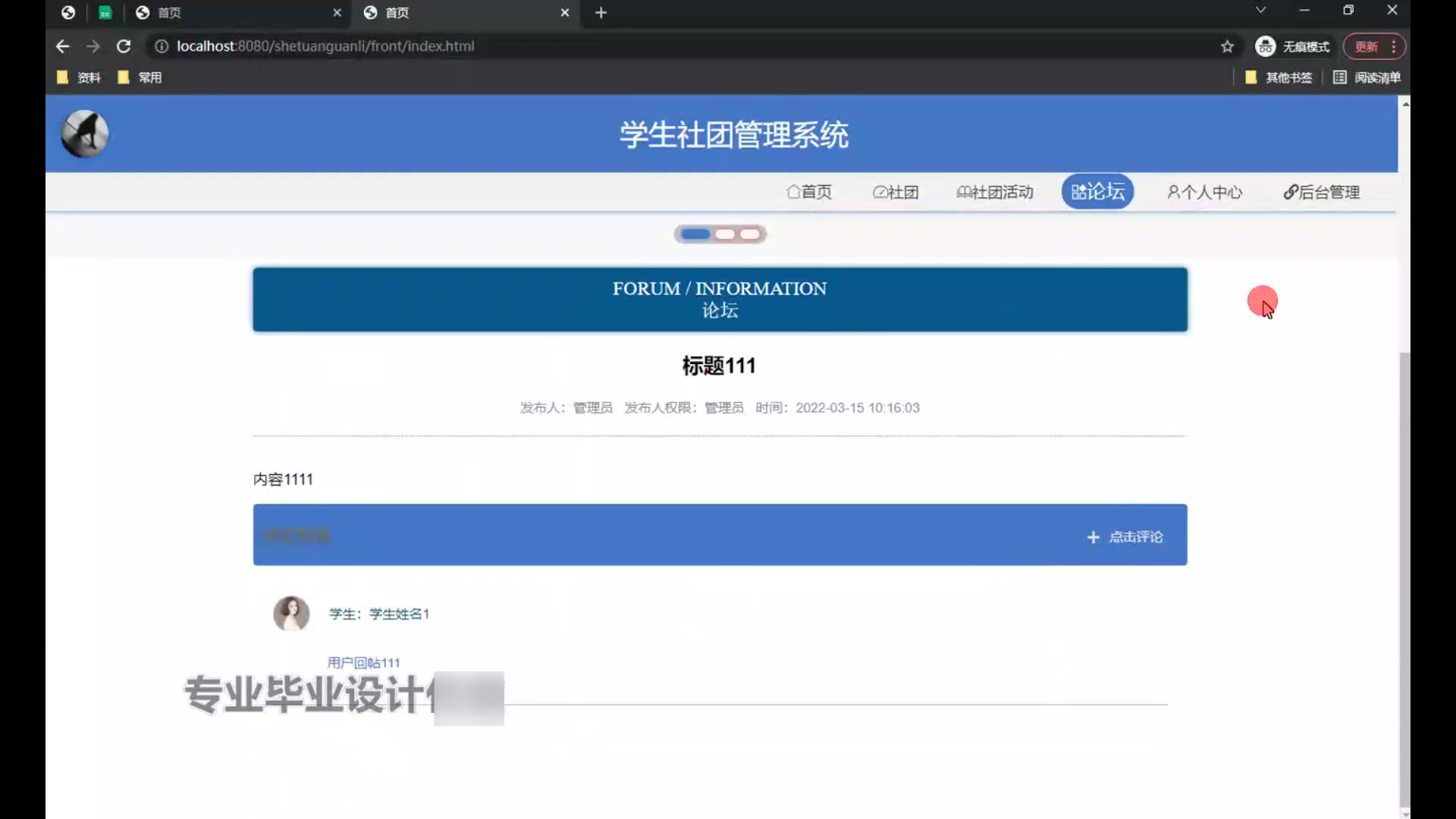
Task: Expand the tab search dropdown arrow
Action: tap(1260, 11)
